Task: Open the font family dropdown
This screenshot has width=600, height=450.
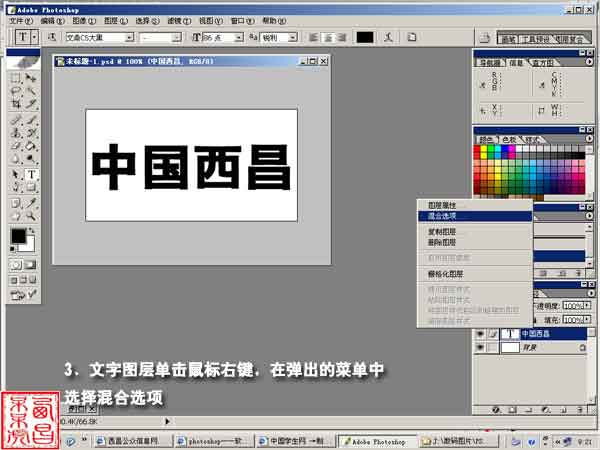Action: pos(130,38)
